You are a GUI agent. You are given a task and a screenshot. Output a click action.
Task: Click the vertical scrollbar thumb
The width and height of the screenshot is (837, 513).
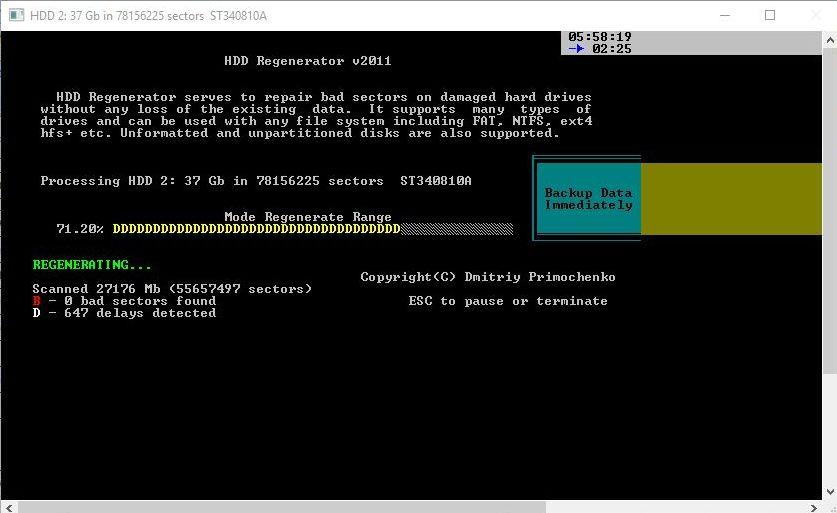(830, 211)
